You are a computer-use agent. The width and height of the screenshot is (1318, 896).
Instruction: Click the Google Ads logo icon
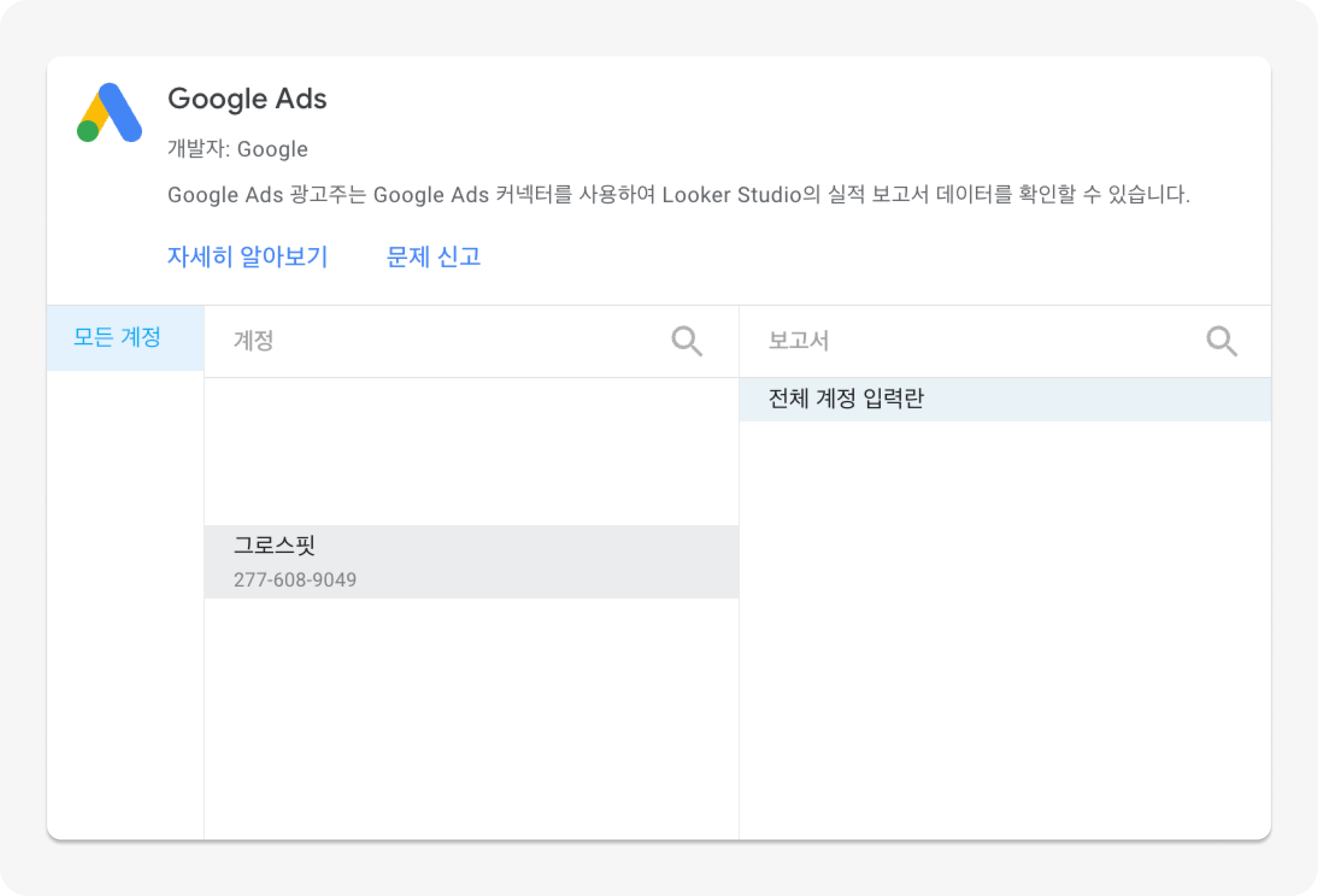click(110, 112)
